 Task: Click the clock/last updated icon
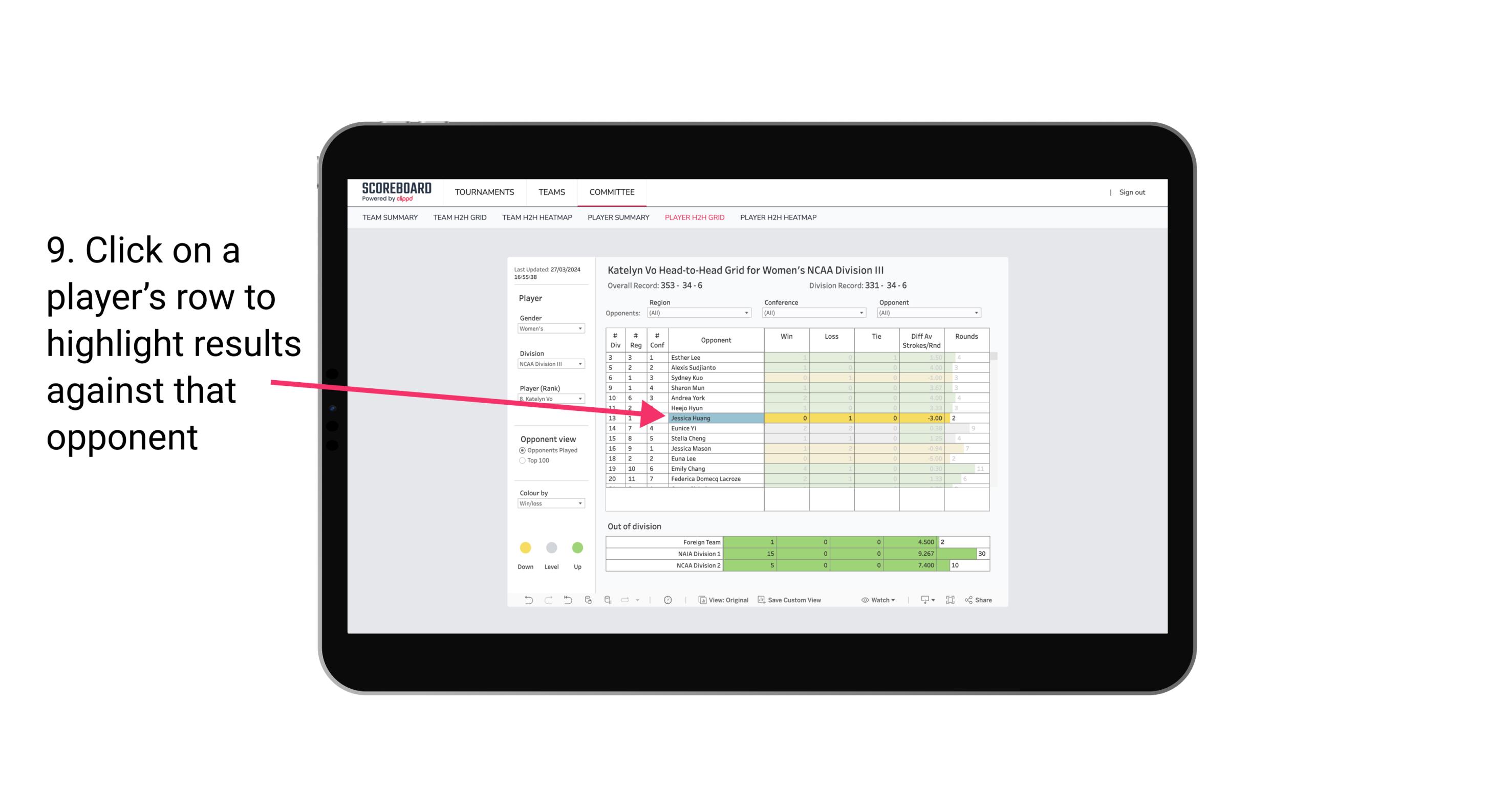pos(668,600)
